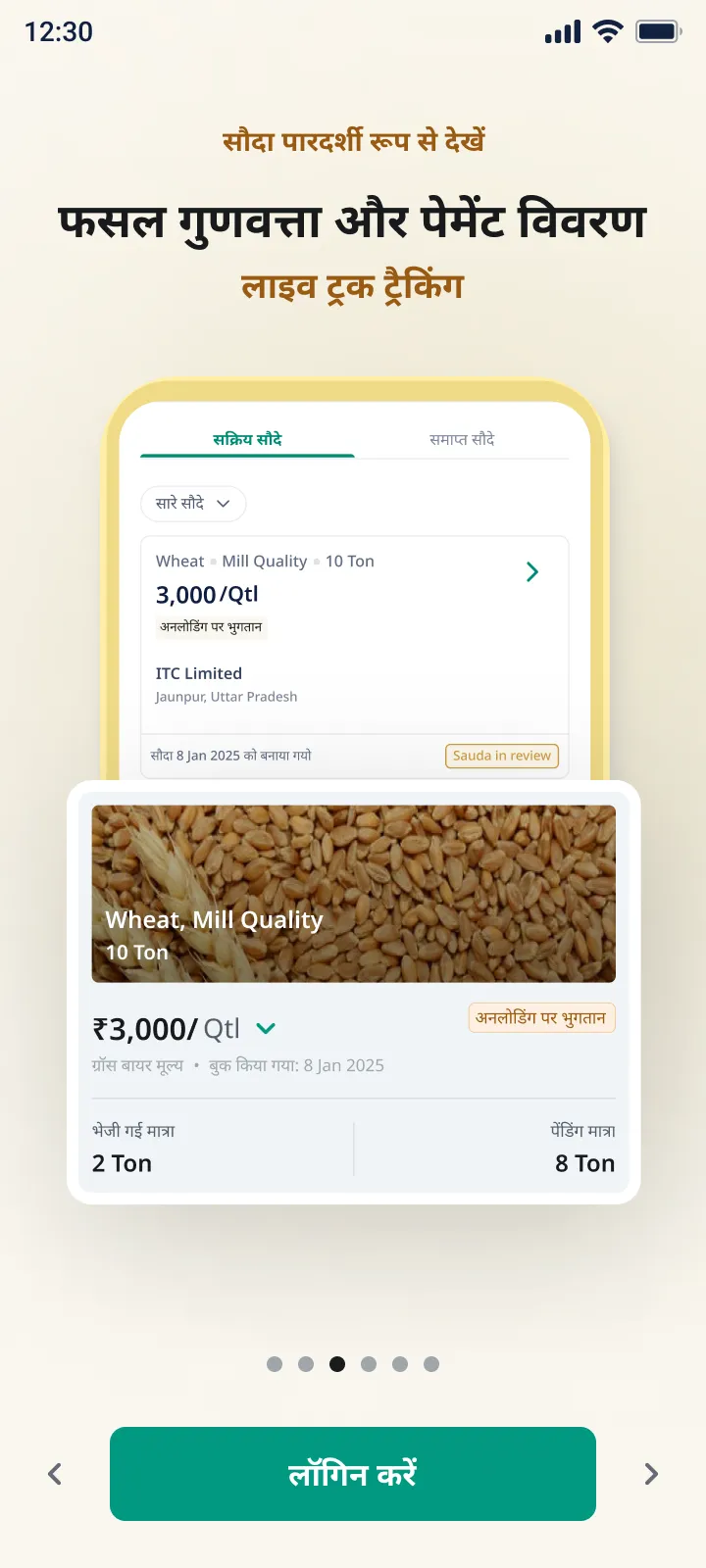The image size is (706, 1568).
Task: Tap the Sauda in review badge
Action: click(502, 756)
